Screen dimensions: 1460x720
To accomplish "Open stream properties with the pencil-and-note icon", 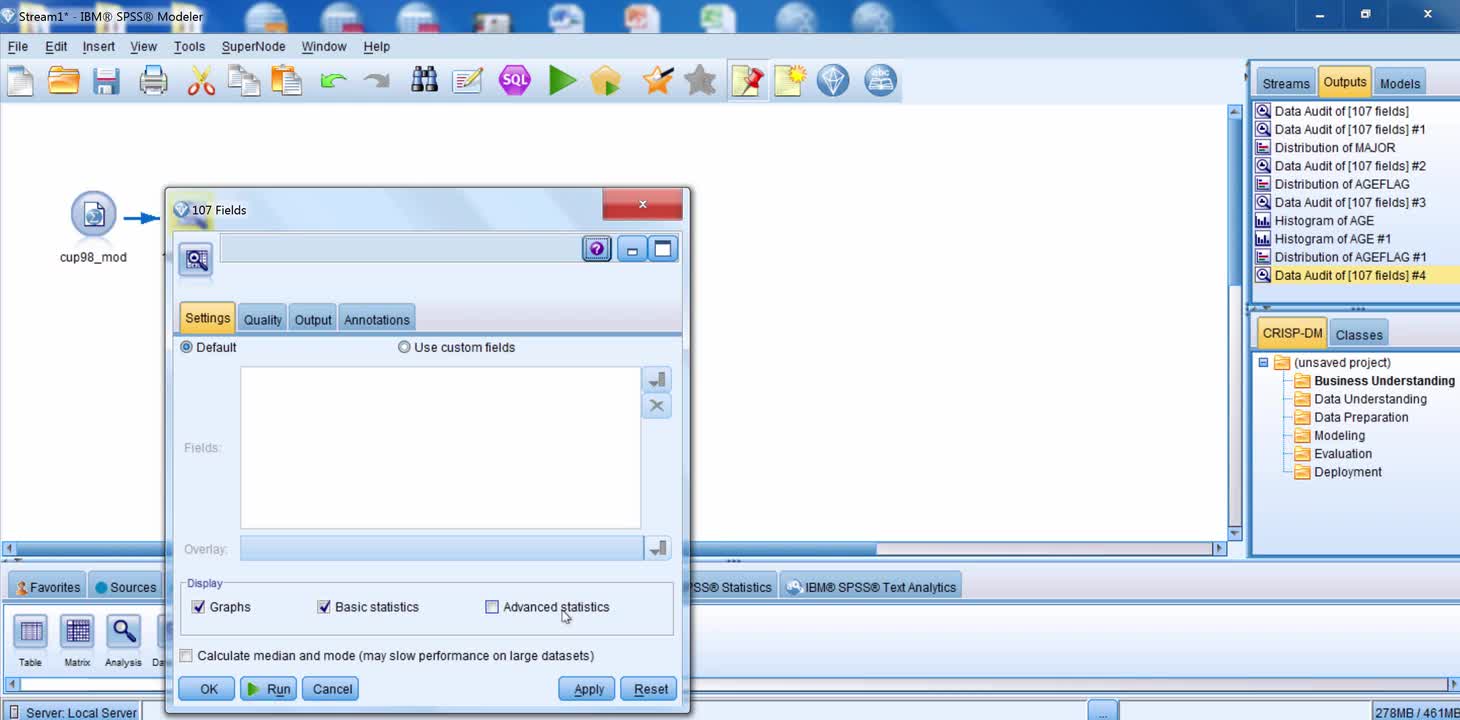I will point(467,81).
